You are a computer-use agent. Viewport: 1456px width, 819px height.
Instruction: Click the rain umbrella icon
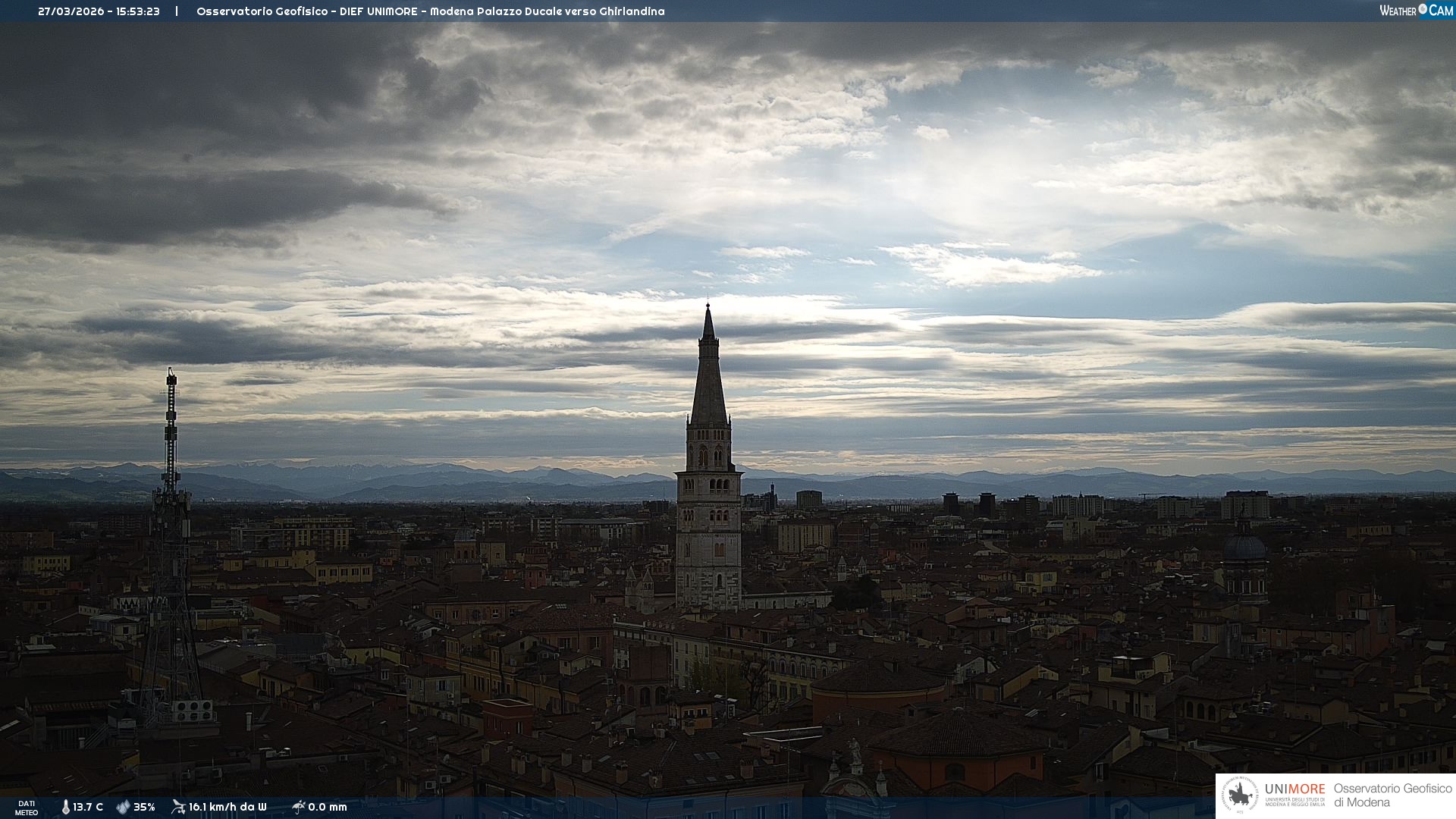point(298,807)
